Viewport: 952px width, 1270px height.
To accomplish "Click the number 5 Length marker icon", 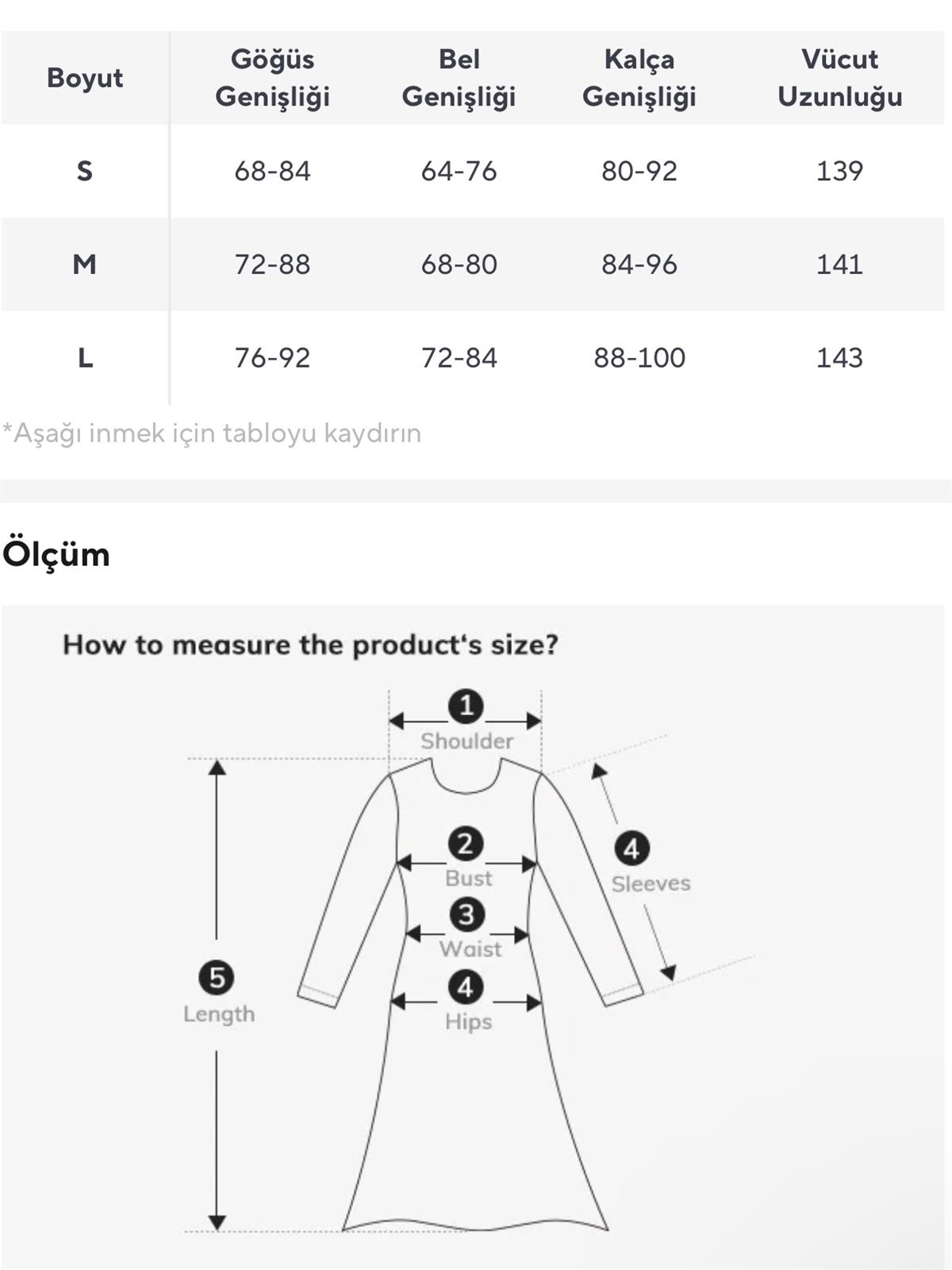I will (x=217, y=978).
